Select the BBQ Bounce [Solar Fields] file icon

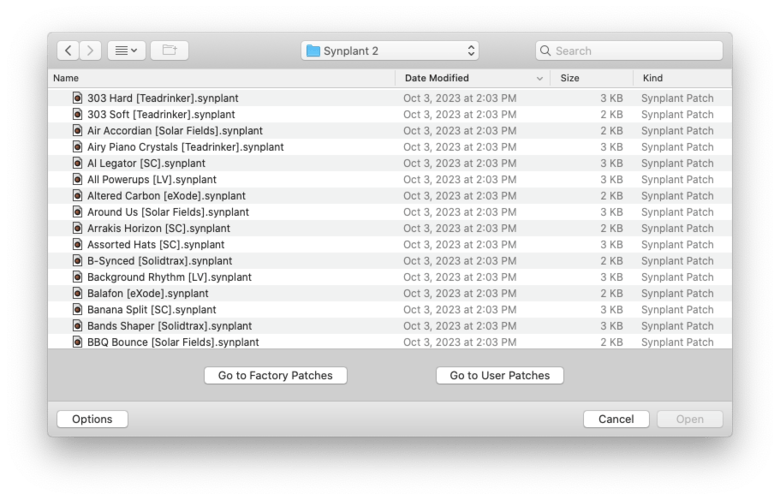(77, 342)
